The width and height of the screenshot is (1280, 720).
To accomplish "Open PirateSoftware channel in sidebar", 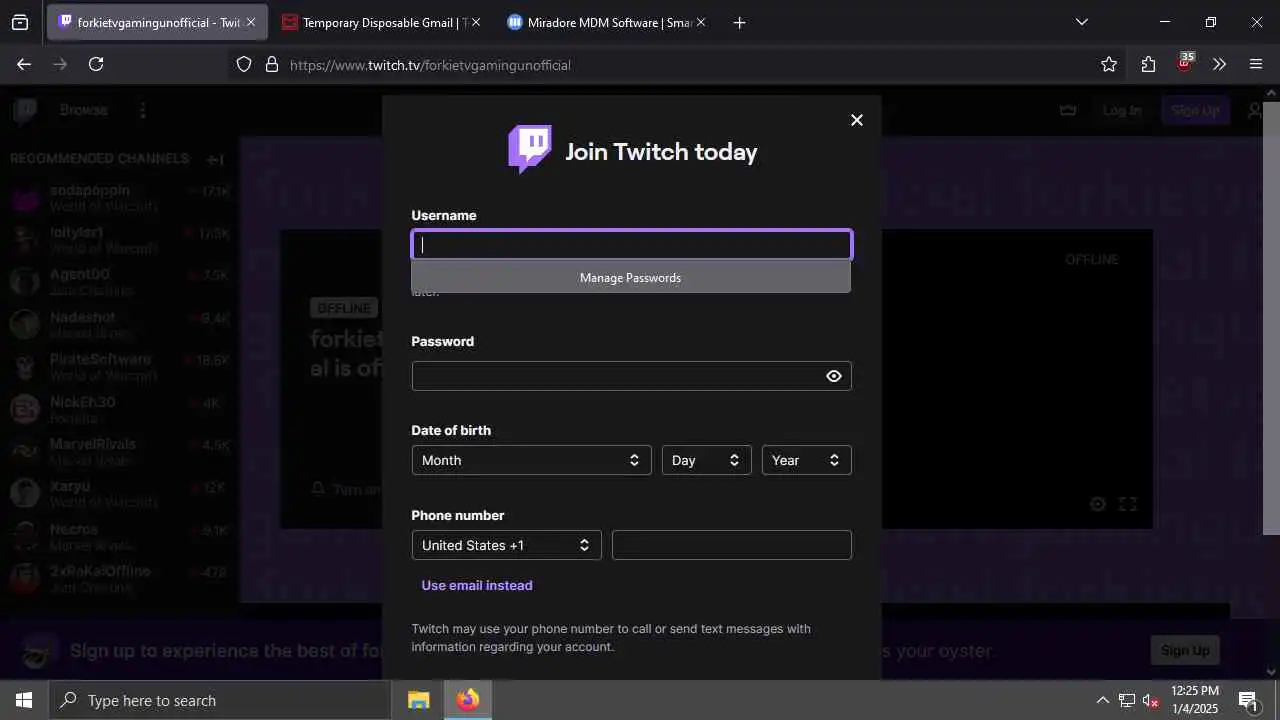I will [x=120, y=367].
